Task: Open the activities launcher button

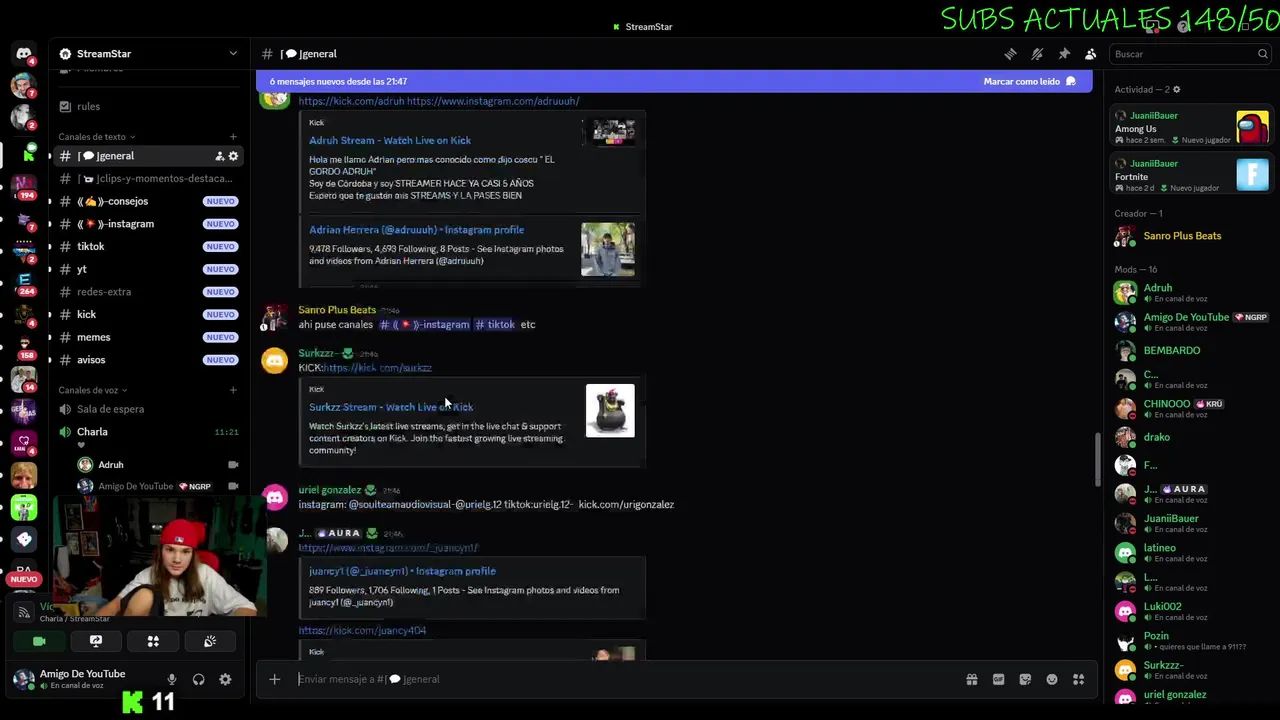Action: click(153, 641)
